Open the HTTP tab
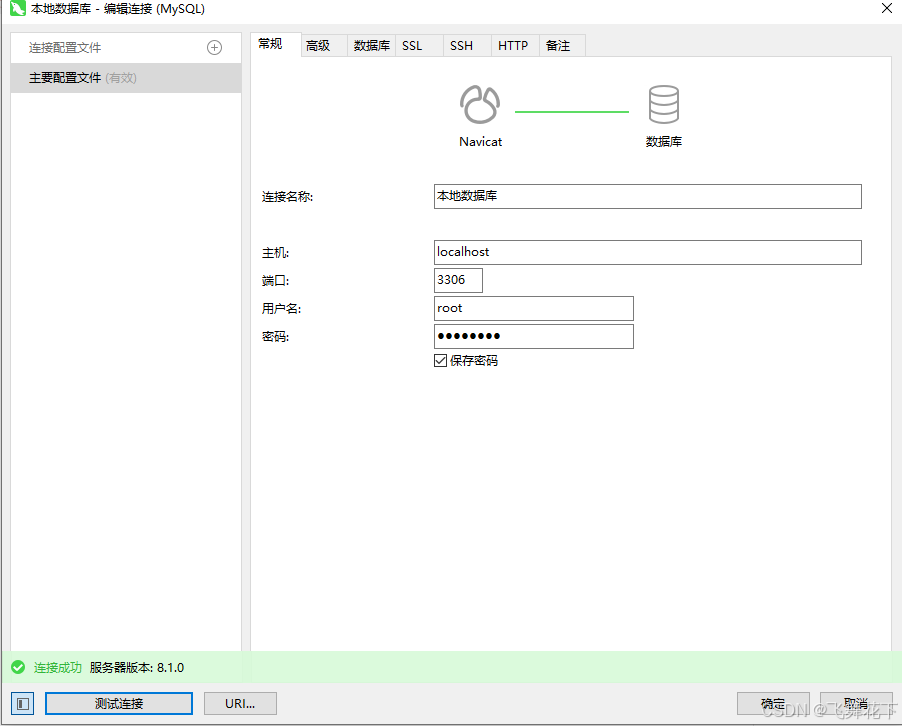This screenshot has width=902, height=726. point(513,45)
